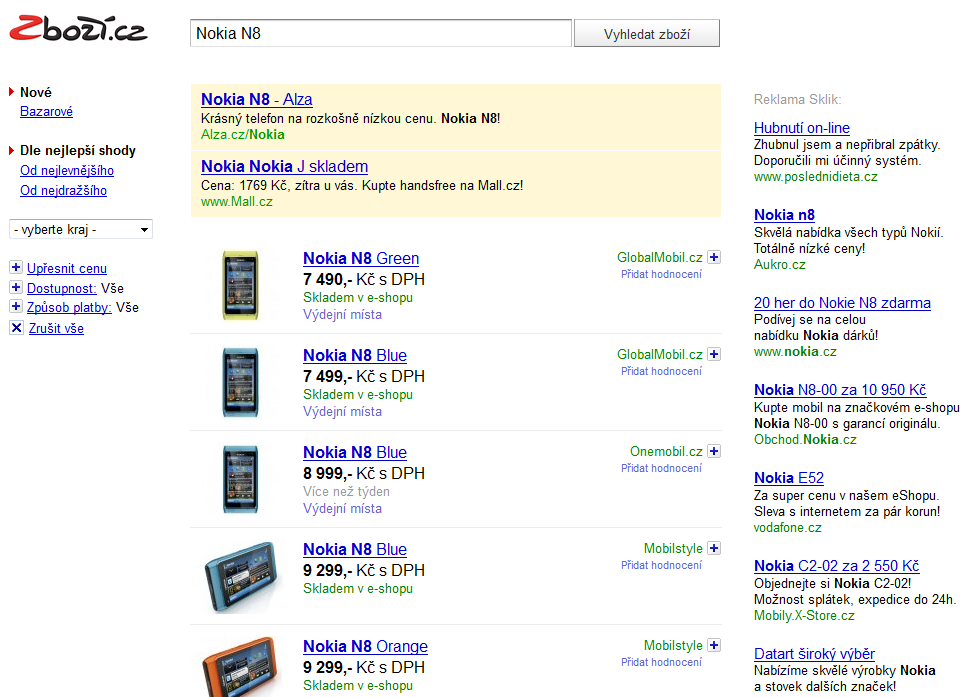960x697 pixels.
Task: Click the Zboží.cz logo
Action: [78, 29]
